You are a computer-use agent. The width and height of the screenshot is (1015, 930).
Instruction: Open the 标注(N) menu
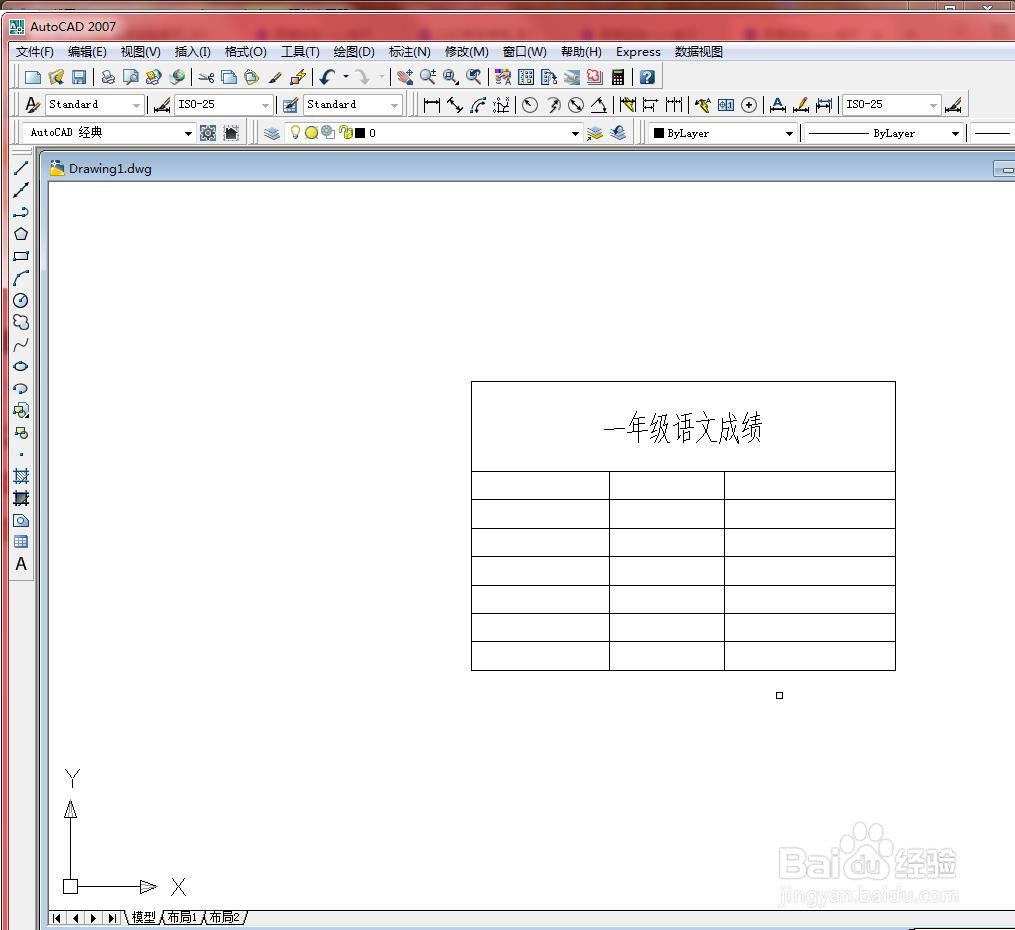410,52
